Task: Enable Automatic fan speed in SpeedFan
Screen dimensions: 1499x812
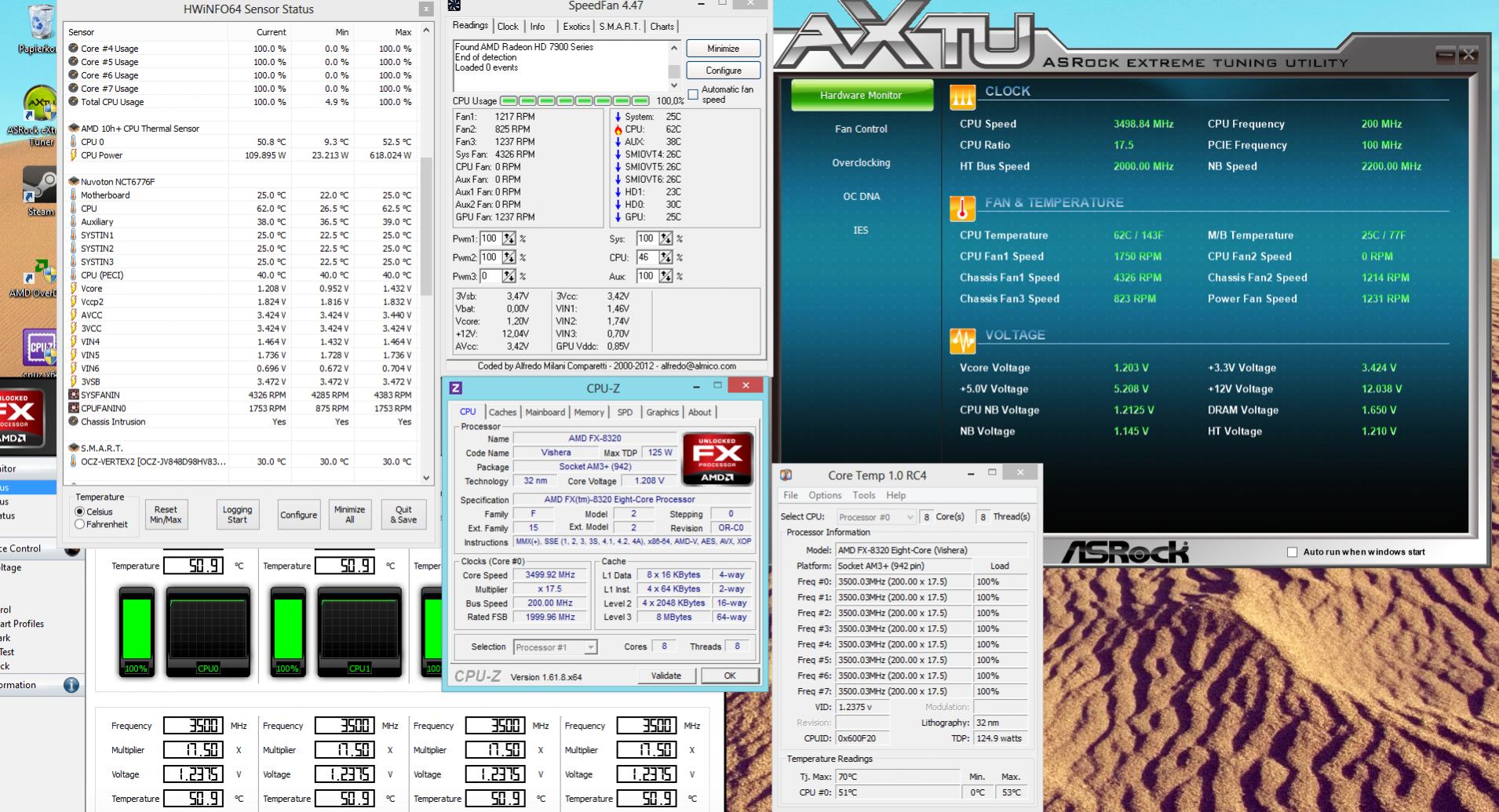Action: pos(693,94)
